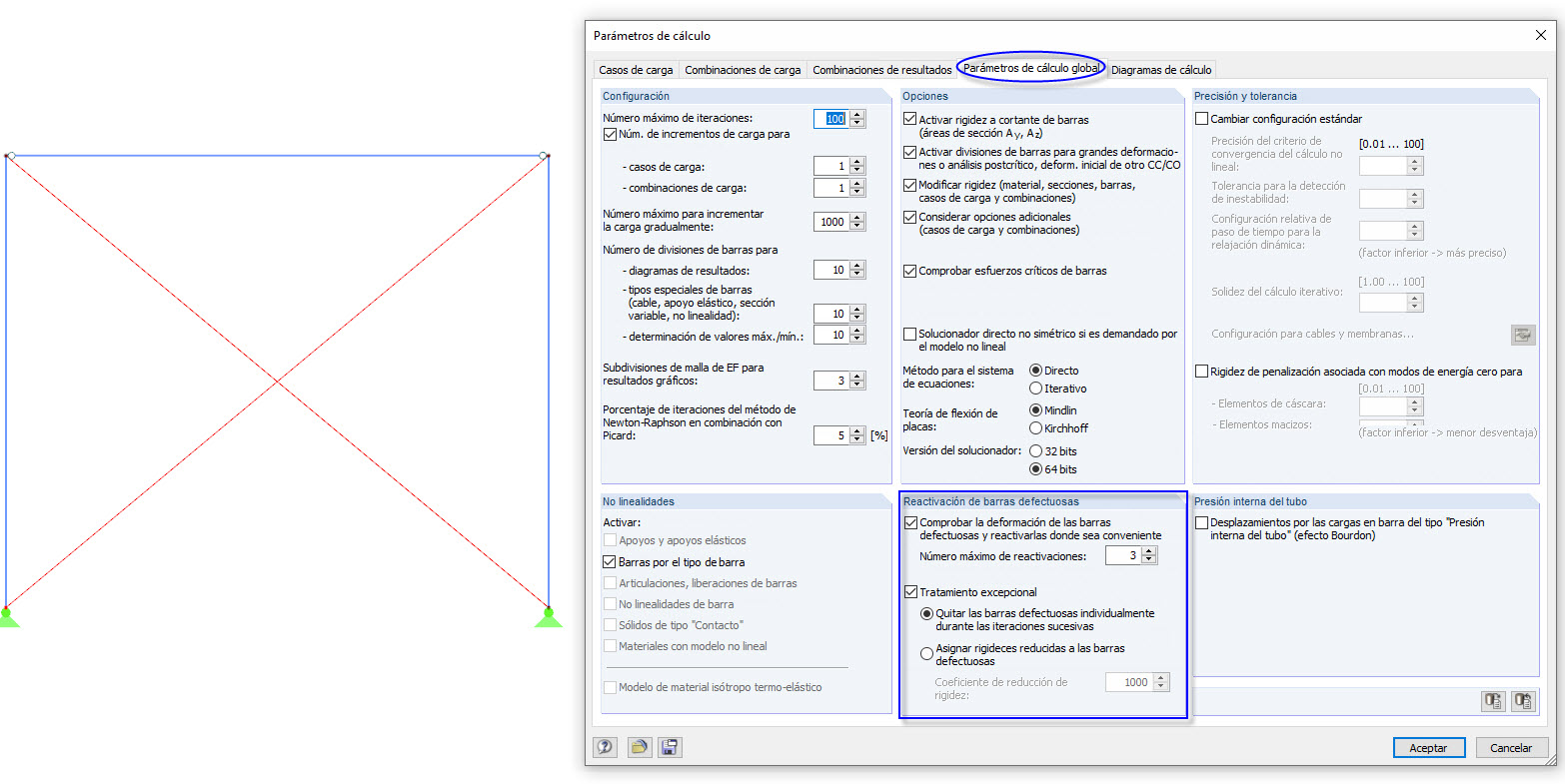1565x784 pixels.
Task: Click the Cancelar button
Action: [1511, 747]
